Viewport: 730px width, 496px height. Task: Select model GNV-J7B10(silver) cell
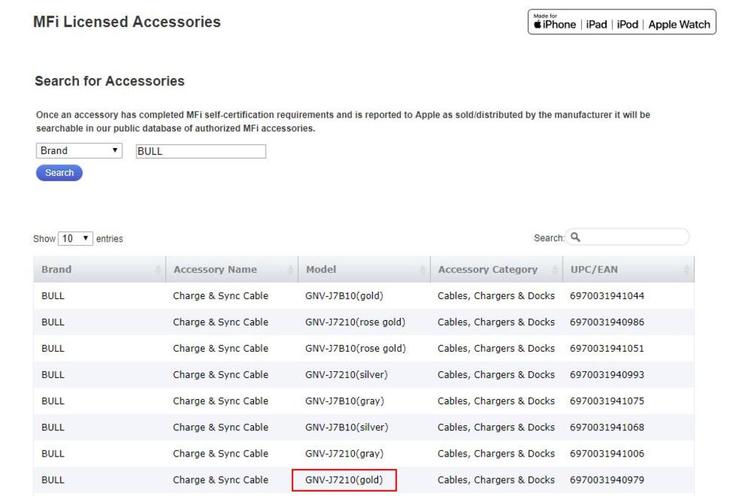coord(347,427)
